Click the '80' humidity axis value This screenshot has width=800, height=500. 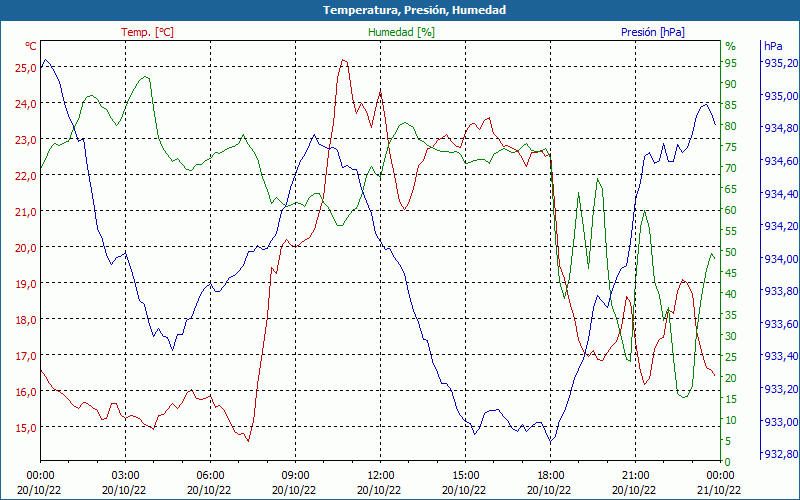coord(731,126)
